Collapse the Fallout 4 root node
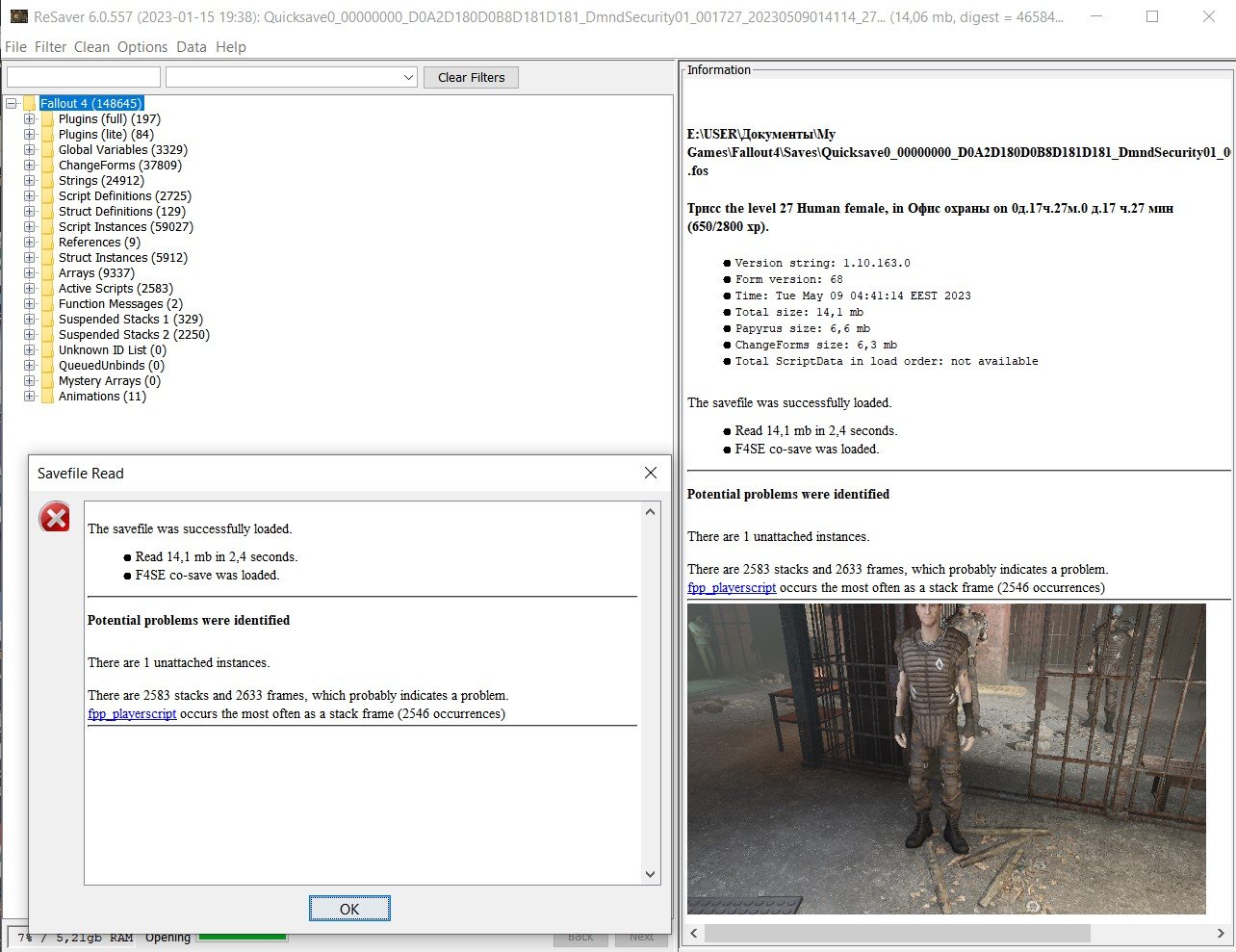 (12, 104)
